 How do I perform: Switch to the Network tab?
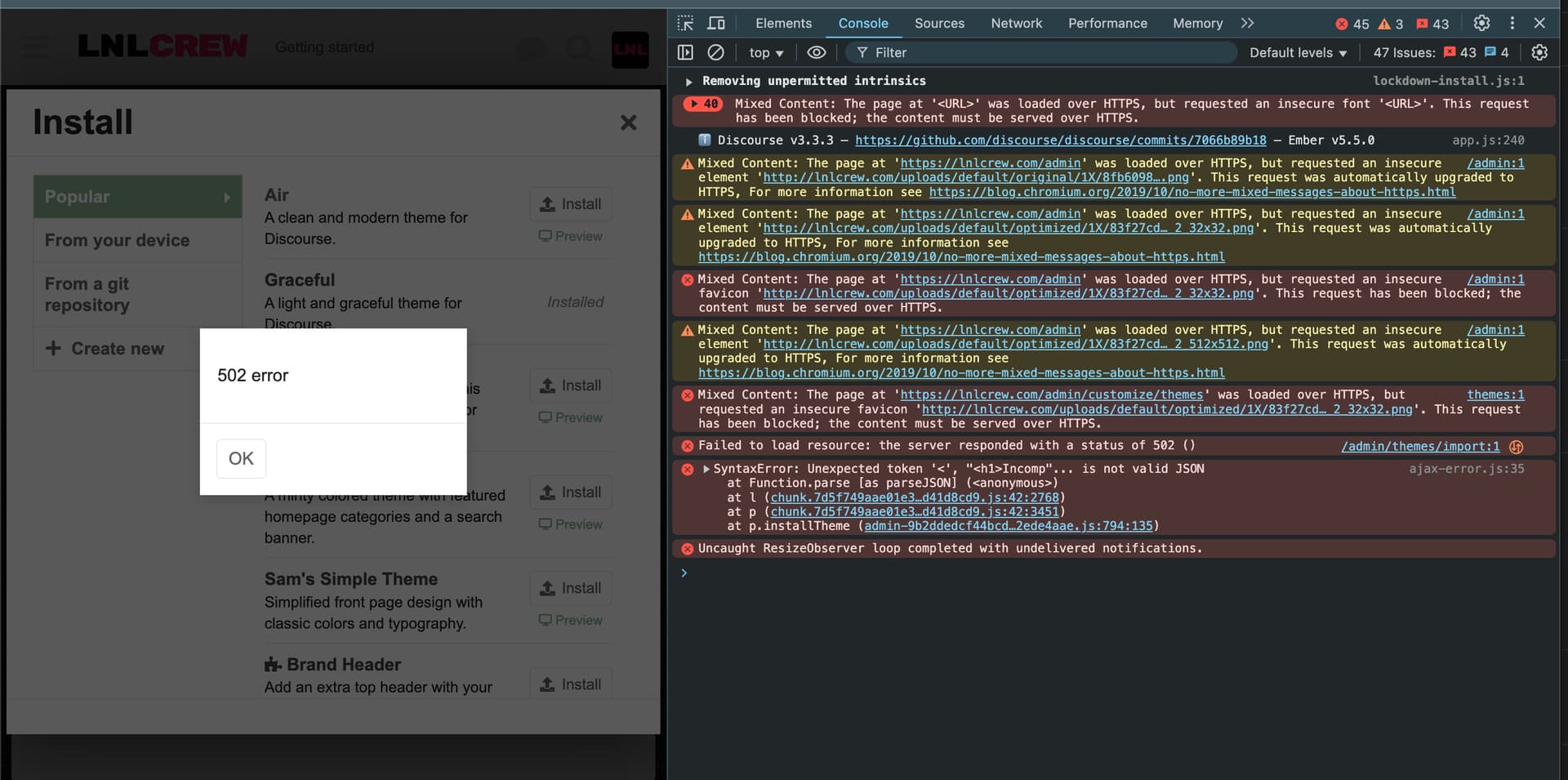click(x=1016, y=23)
